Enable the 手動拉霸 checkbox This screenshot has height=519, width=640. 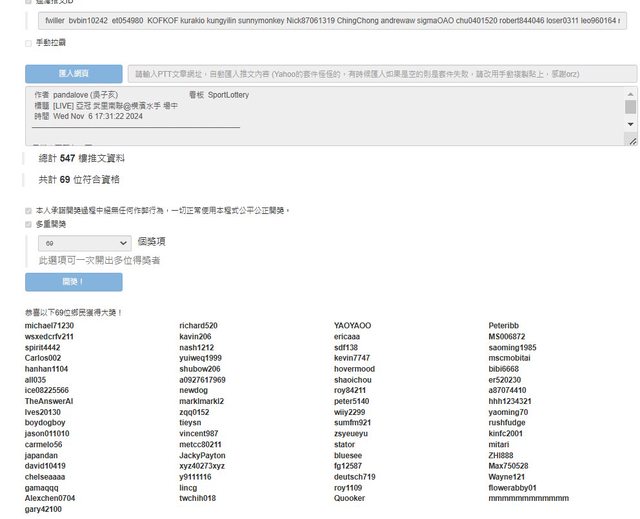point(28,43)
